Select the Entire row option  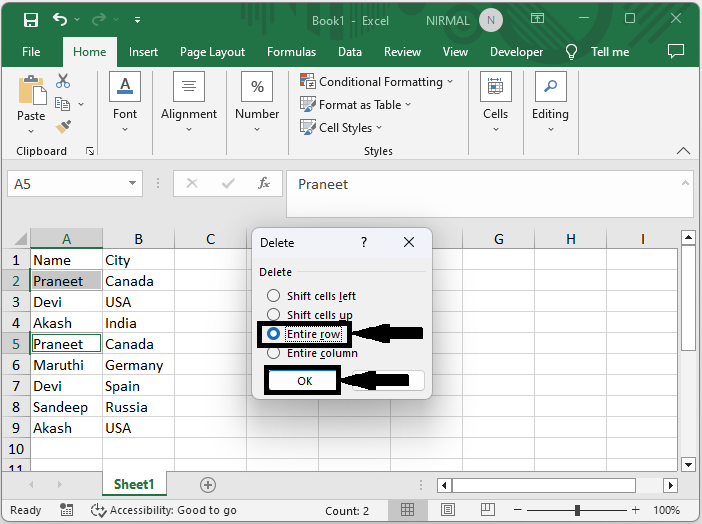pos(304,334)
